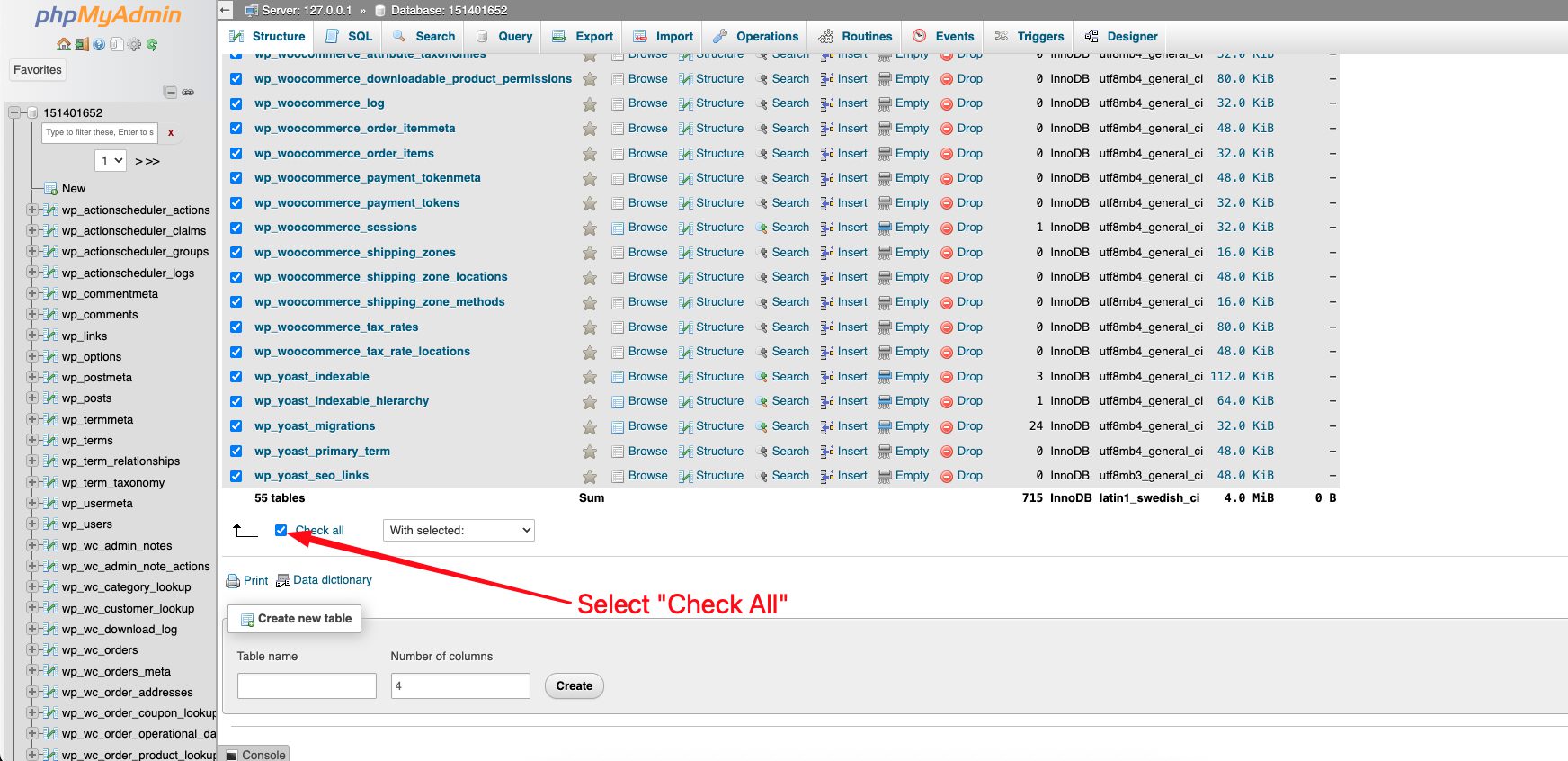Click the red X to clear table filter
The height and width of the screenshot is (761, 1568).
[171, 133]
